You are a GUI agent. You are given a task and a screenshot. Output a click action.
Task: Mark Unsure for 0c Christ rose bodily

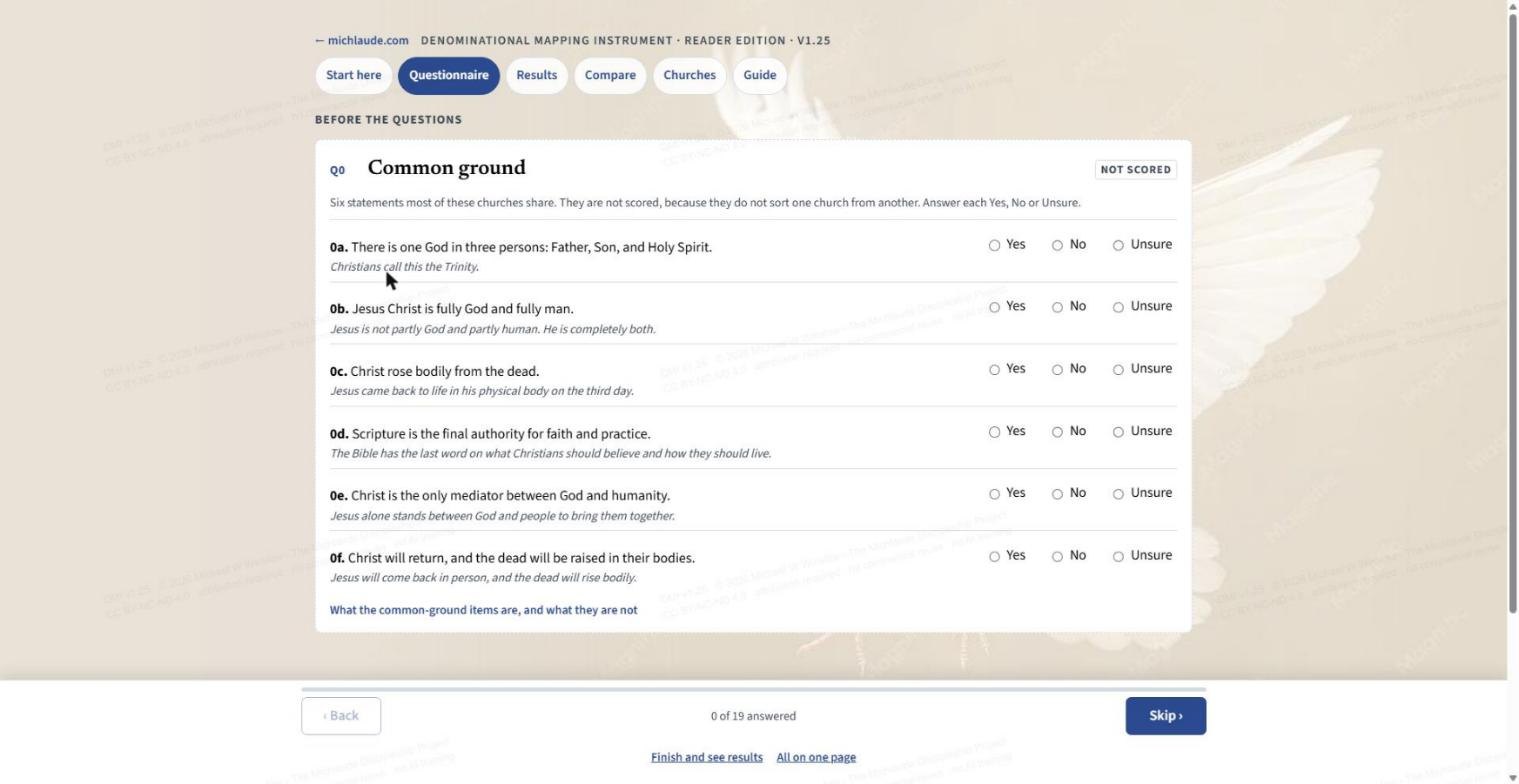coord(1118,369)
